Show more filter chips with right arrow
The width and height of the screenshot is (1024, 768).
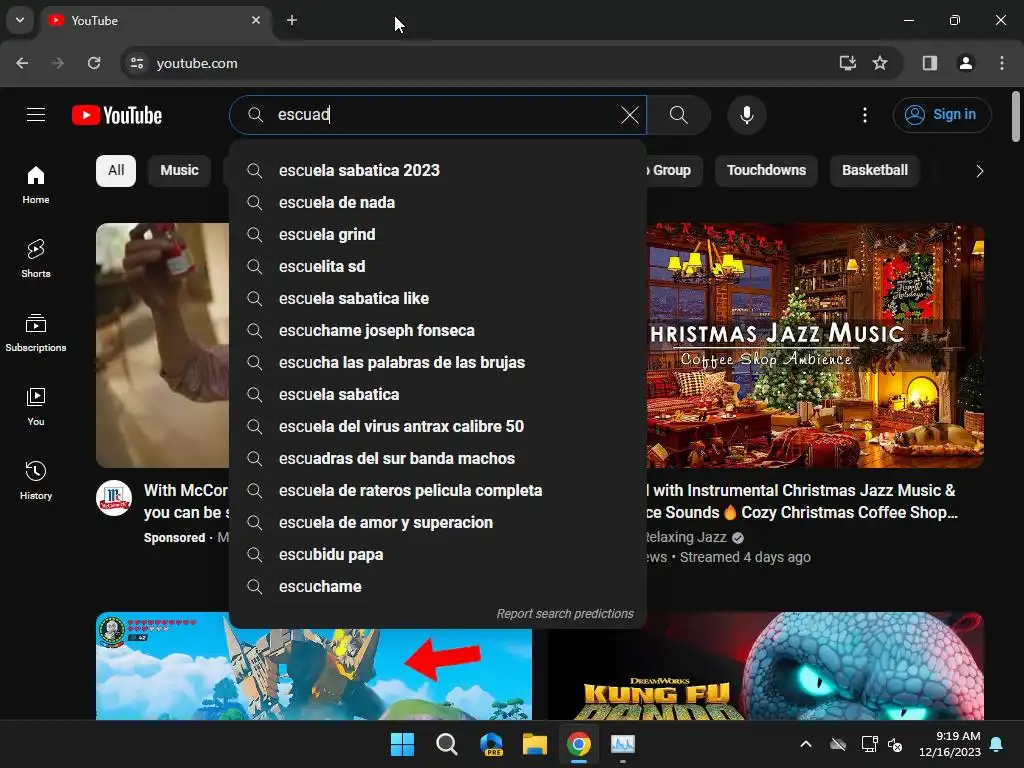[x=979, y=171]
